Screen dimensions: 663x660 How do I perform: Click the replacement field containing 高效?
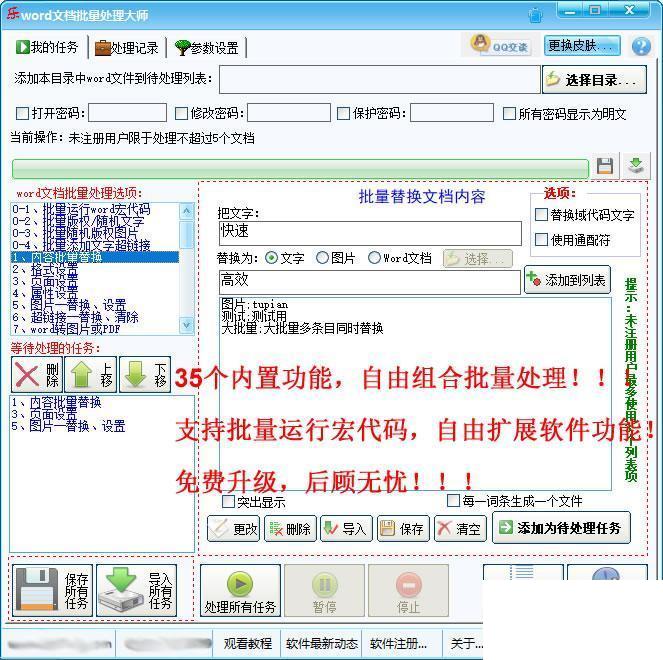point(370,282)
